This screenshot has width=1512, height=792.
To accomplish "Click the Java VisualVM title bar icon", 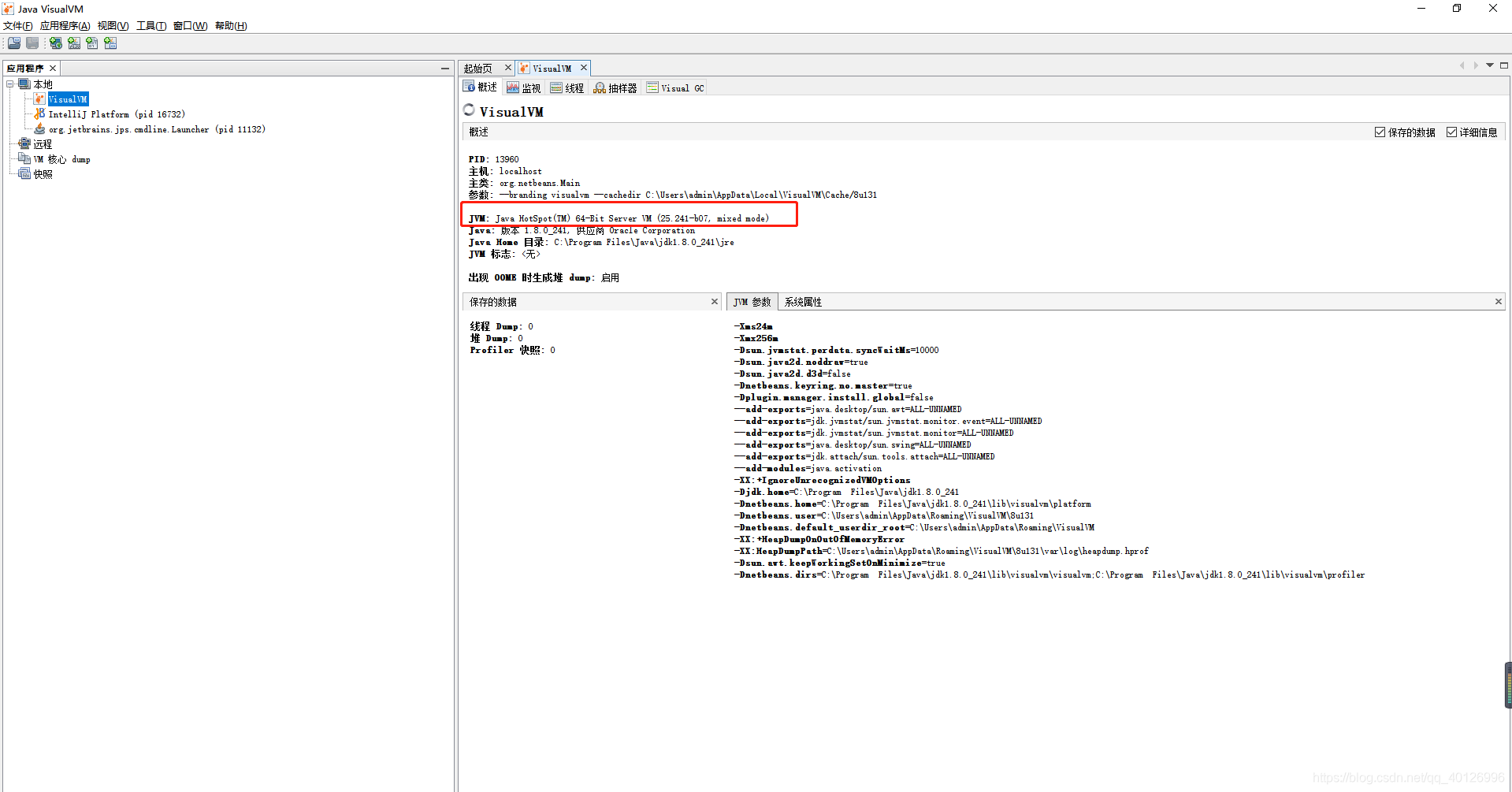I will pos(8,9).
